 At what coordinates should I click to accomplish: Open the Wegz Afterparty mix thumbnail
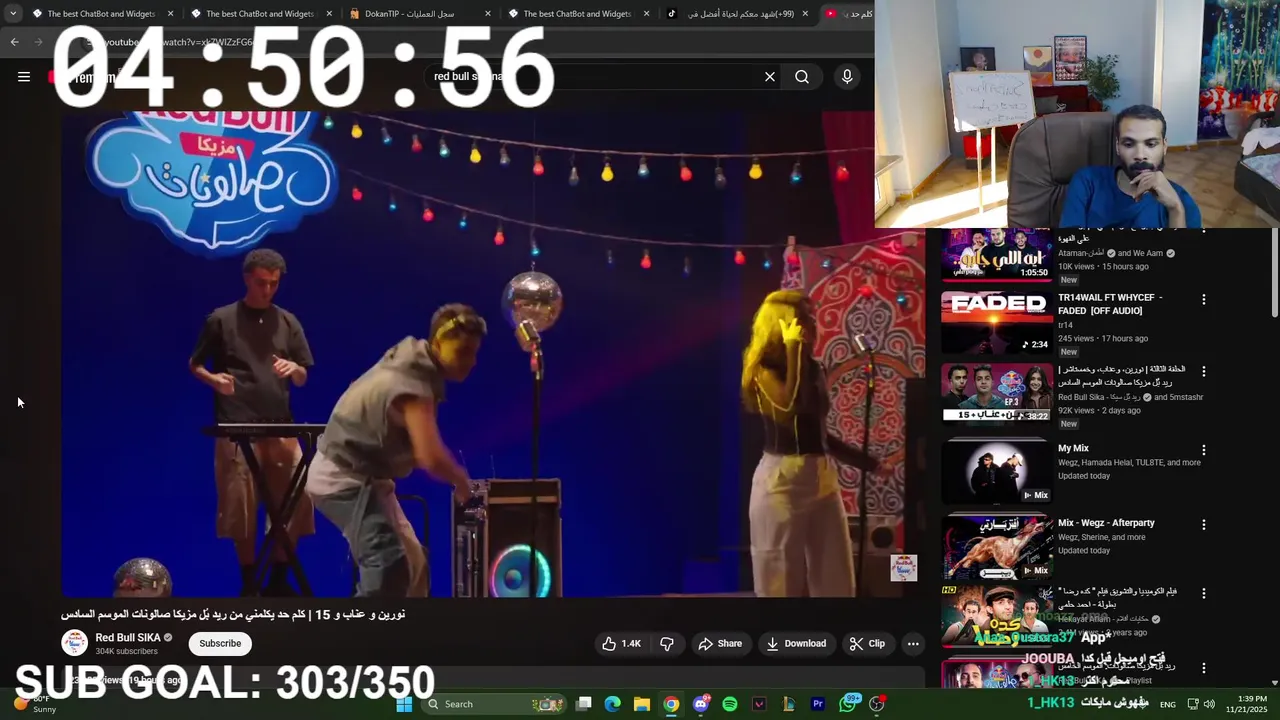997,547
